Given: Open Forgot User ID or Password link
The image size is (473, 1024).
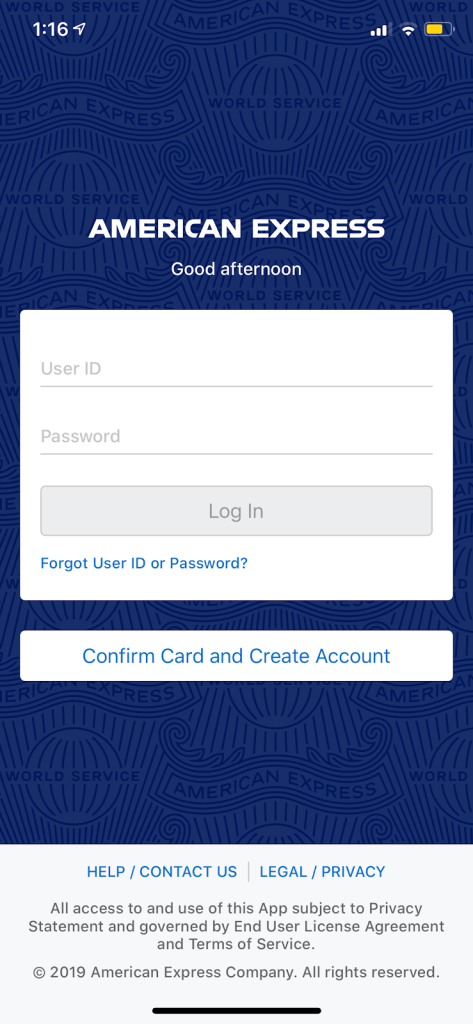Looking at the screenshot, I should click(144, 563).
